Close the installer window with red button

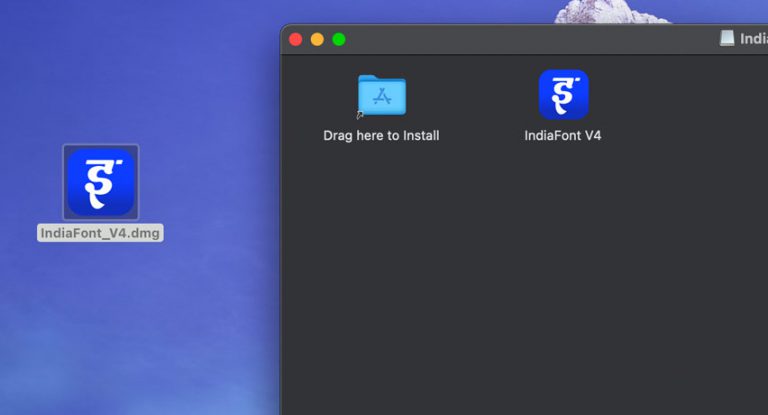click(x=296, y=39)
